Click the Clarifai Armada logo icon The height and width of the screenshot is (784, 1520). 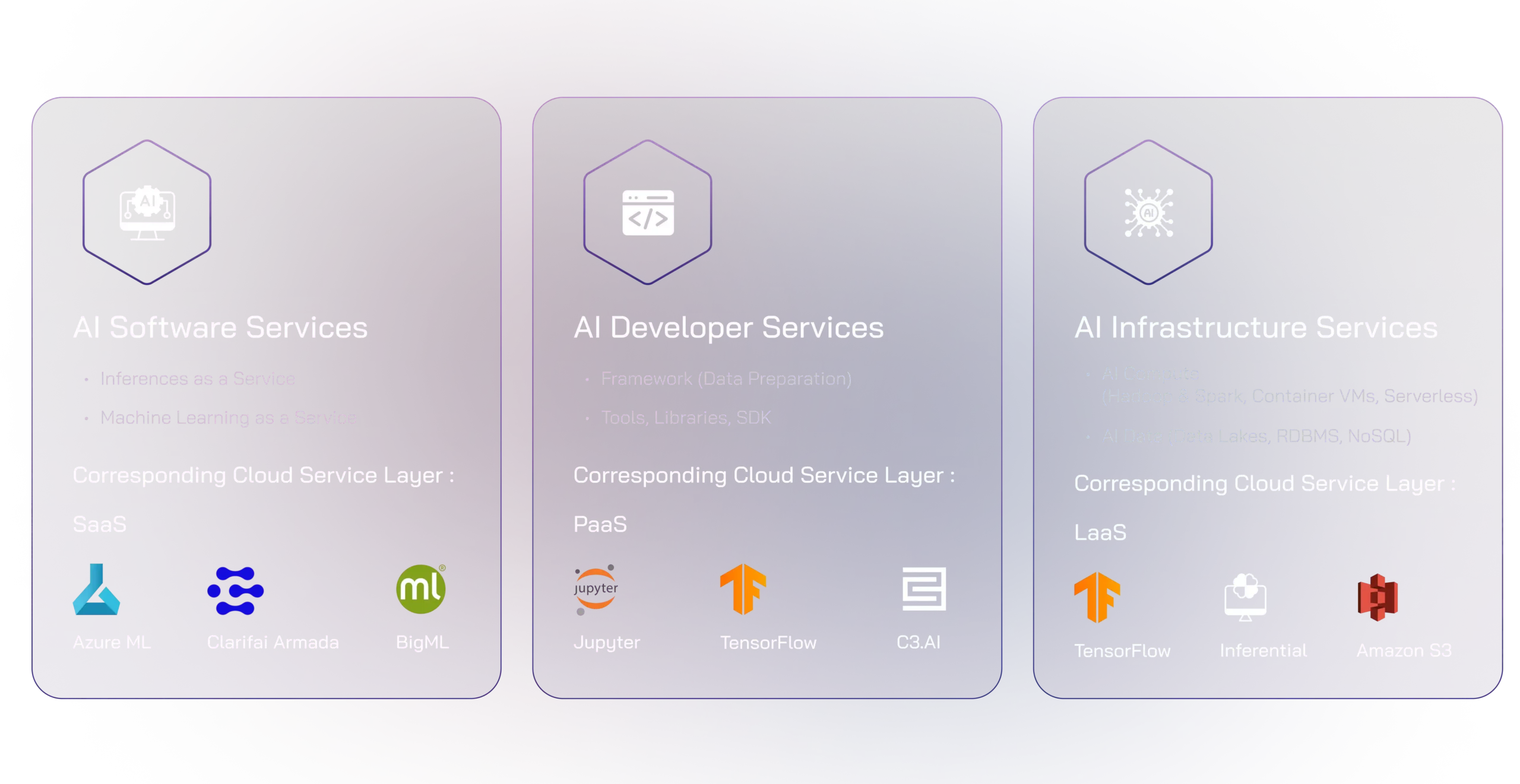[235, 591]
